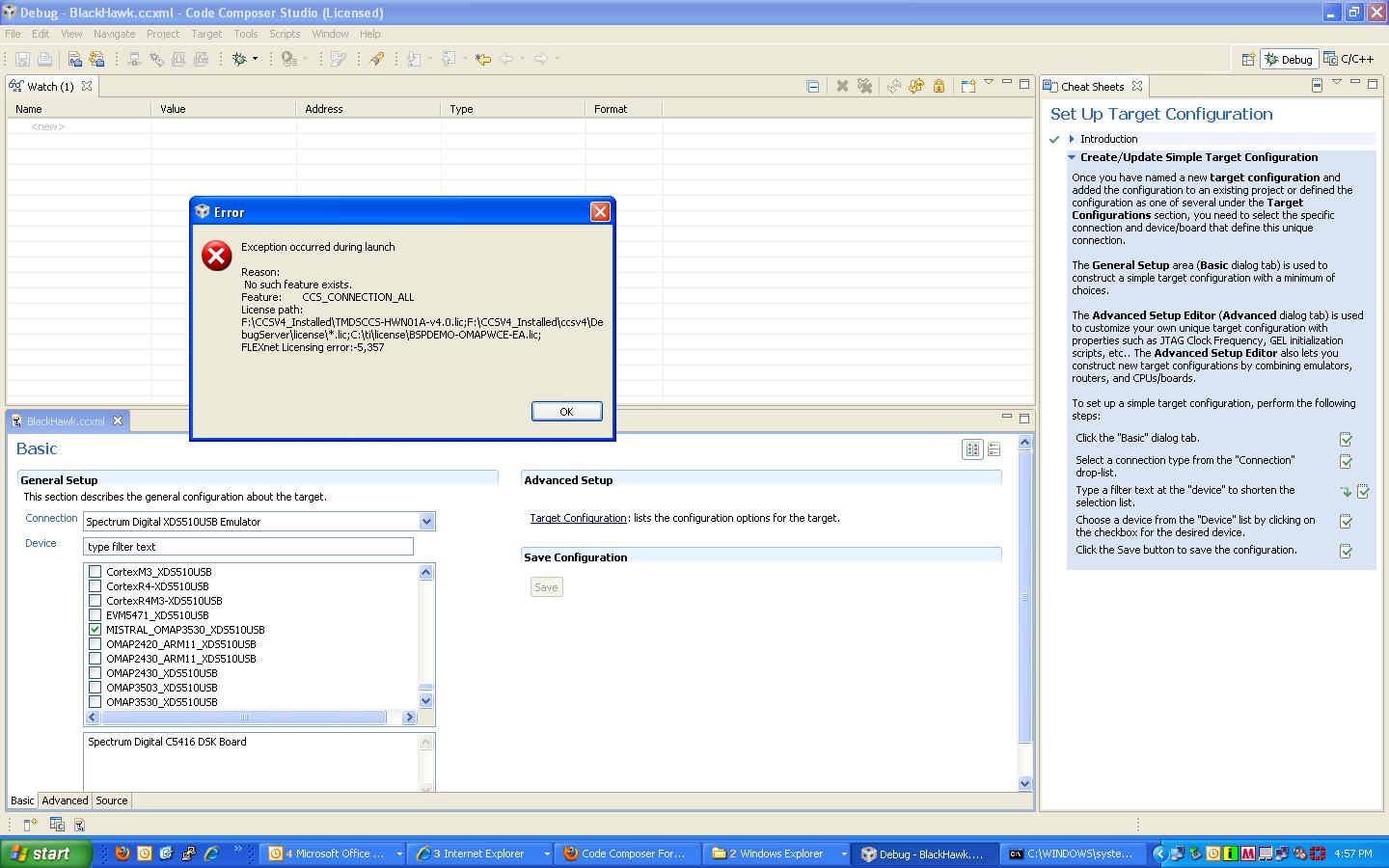
Task: Click the continuous refresh icon in Watch view
Action: coord(915,86)
